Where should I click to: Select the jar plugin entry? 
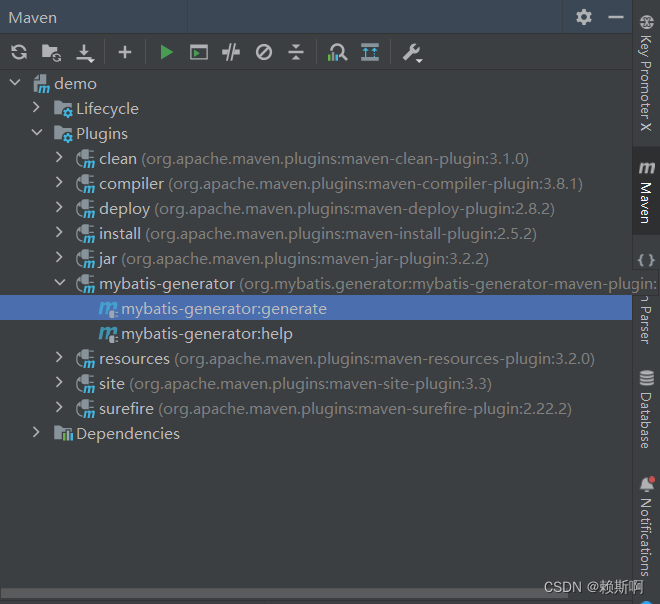click(316, 258)
